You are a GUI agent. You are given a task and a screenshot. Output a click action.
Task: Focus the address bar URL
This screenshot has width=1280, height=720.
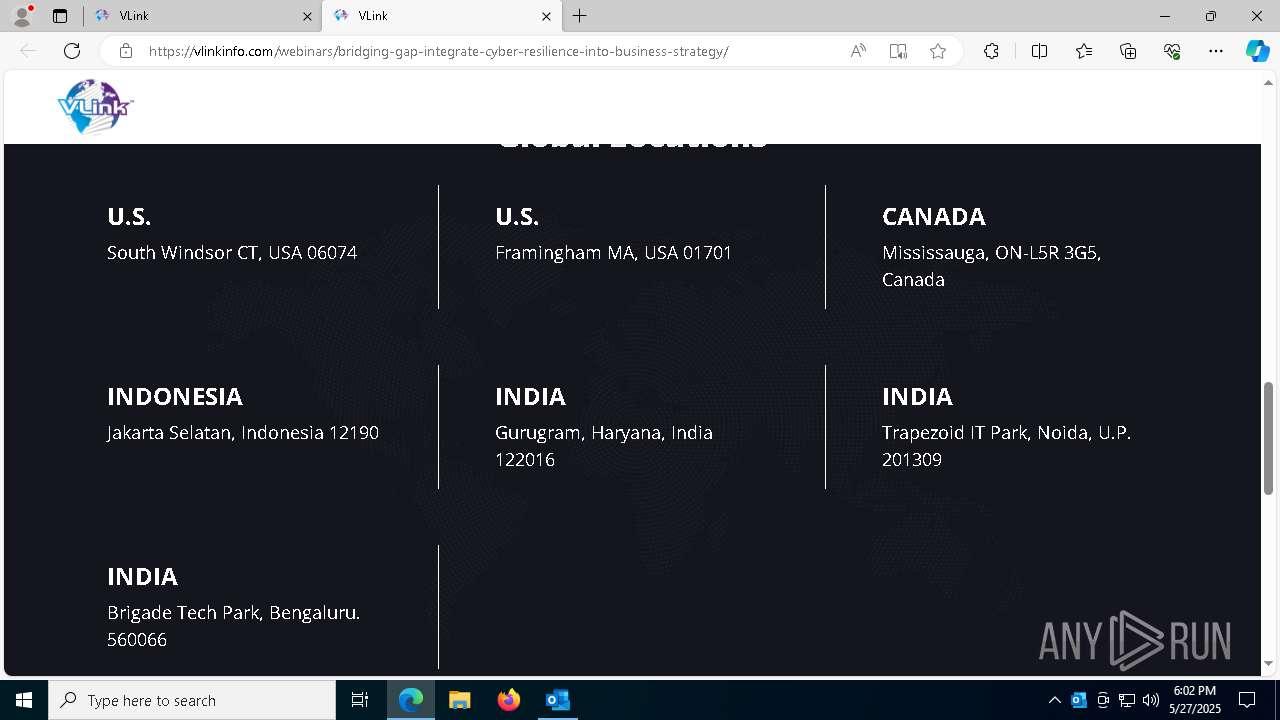point(438,51)
